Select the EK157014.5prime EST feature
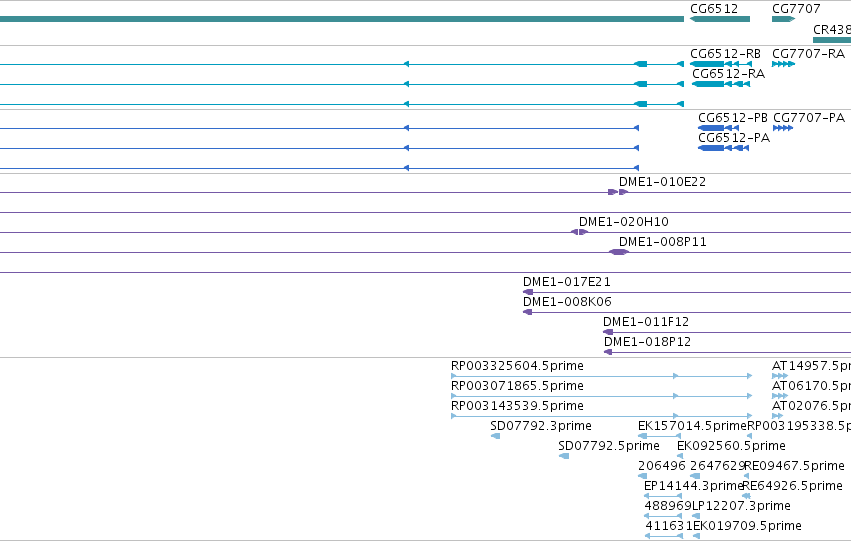The width and height of the screenshot is (851, 541). coord(659,436)
